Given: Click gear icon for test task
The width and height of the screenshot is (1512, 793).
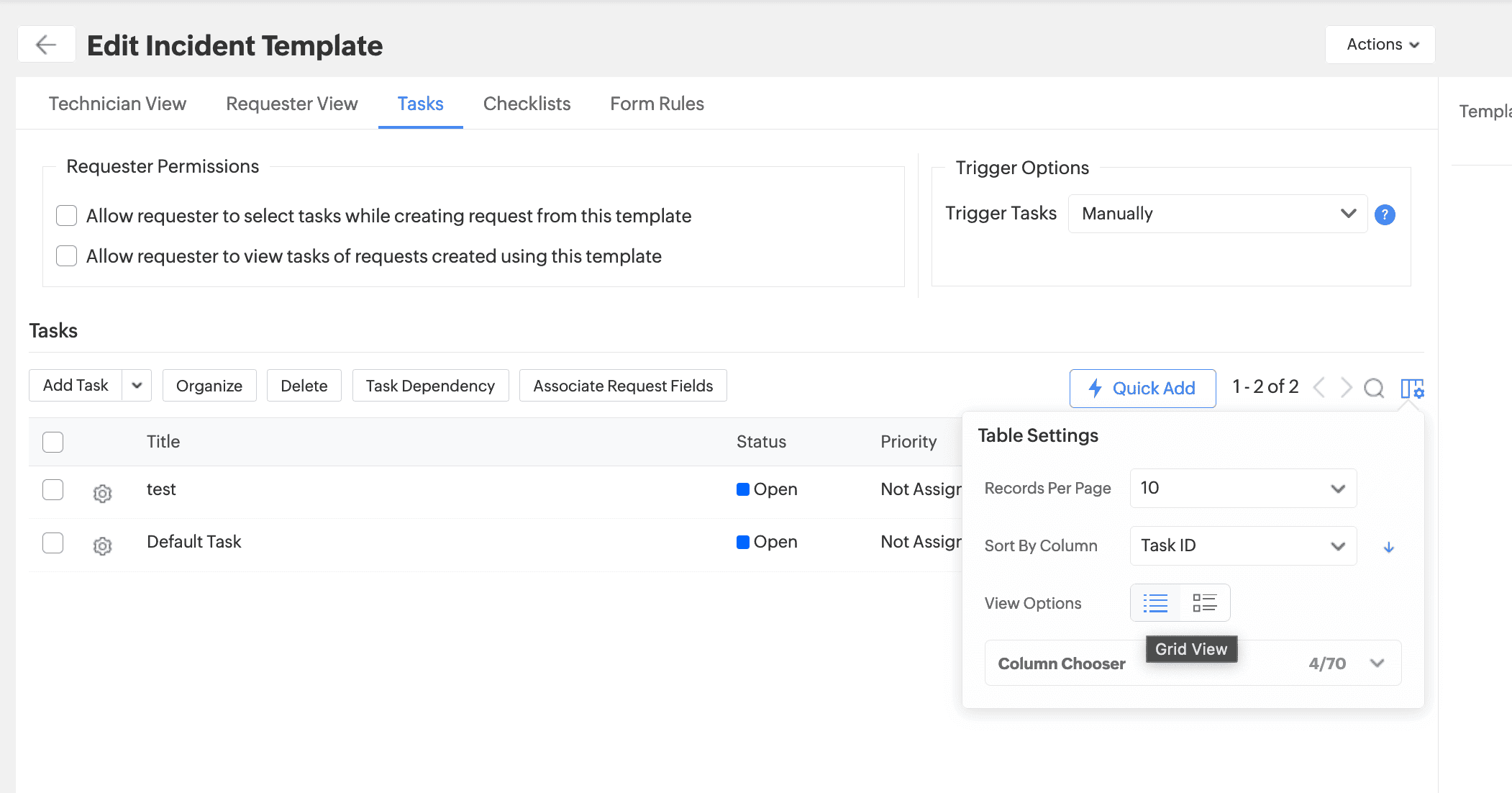Looking at the screenshot, I should pos(103,494).
